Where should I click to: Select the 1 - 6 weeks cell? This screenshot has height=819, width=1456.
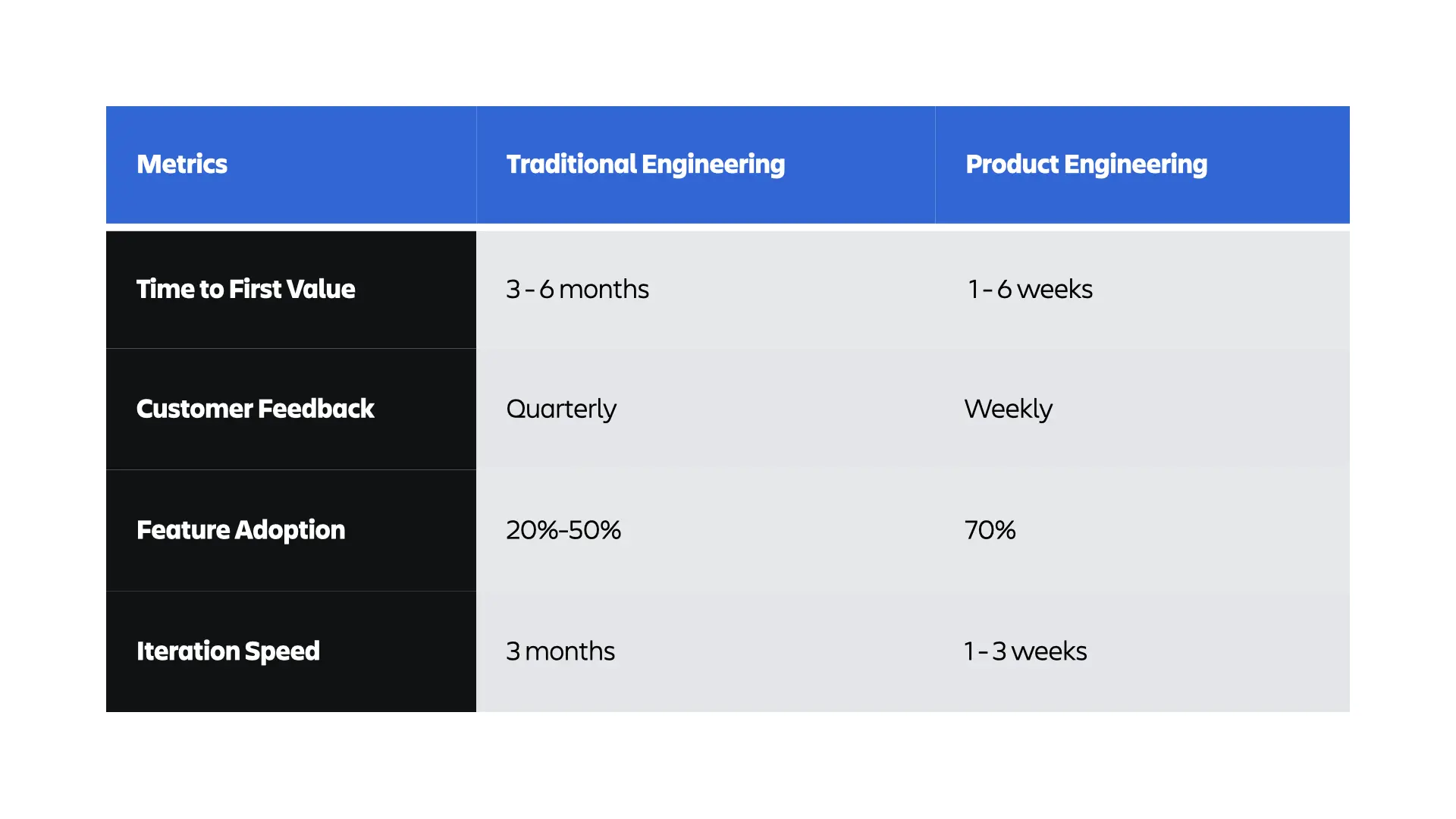click(1143, 290)
